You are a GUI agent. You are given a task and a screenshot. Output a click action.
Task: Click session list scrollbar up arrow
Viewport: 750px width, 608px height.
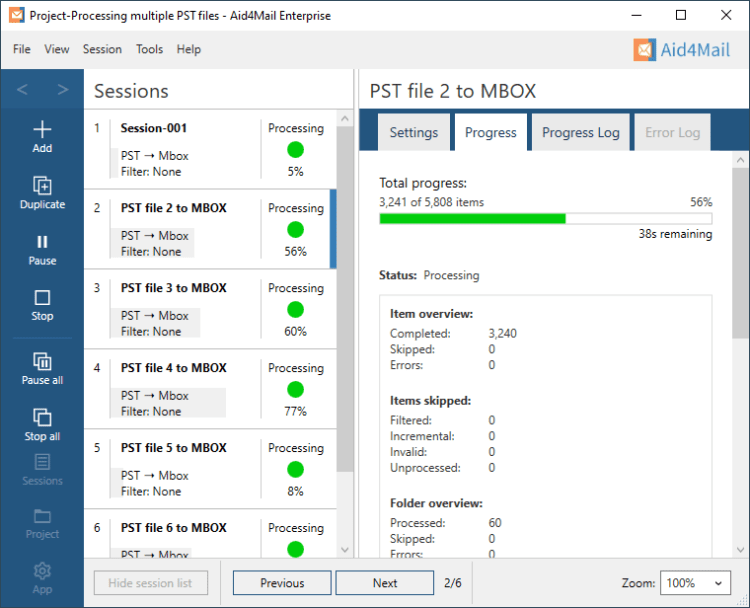(x=345, y=119)
